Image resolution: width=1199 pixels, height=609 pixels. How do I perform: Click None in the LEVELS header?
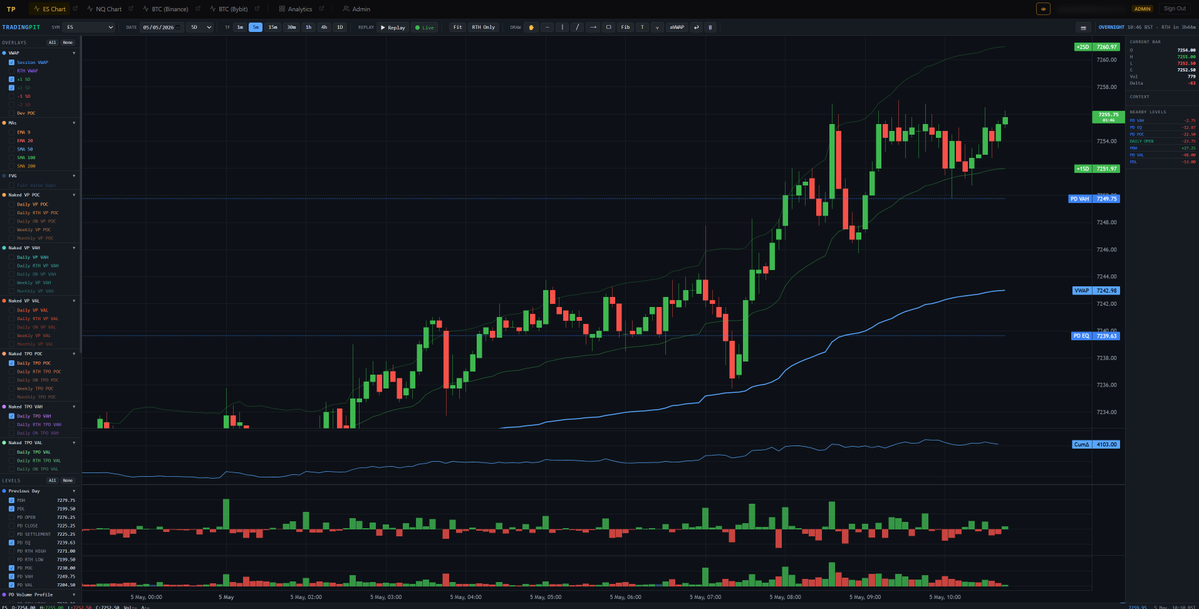[67, 480]
